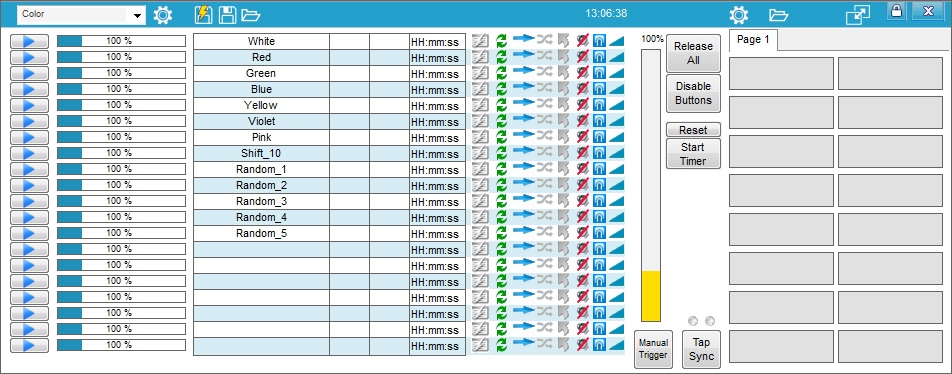The width and height of the screenshot is (952, 374).
Task: Click the floppy disk save icon
Action: pos(228,15)
